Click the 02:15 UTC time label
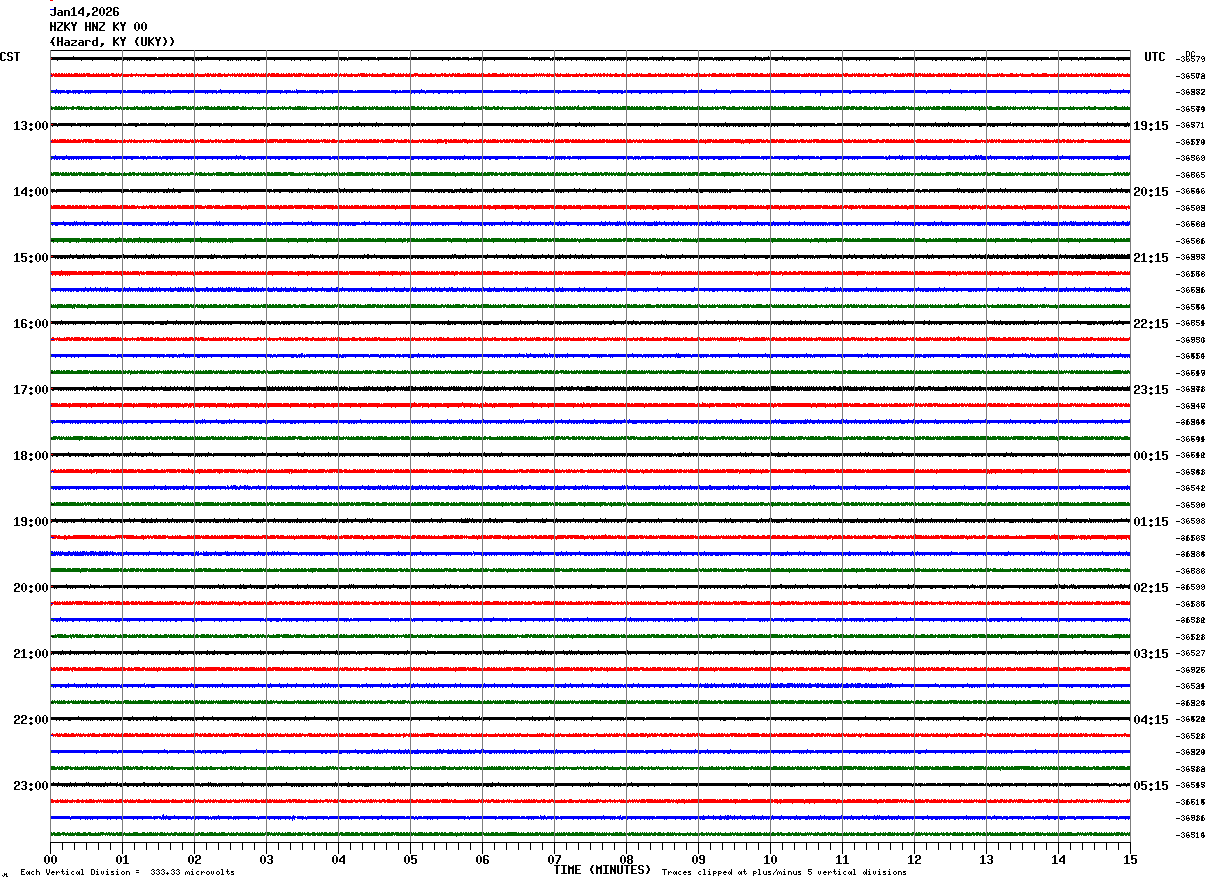The height and width of the screenshot is (886, 1210). point(1151,588)
